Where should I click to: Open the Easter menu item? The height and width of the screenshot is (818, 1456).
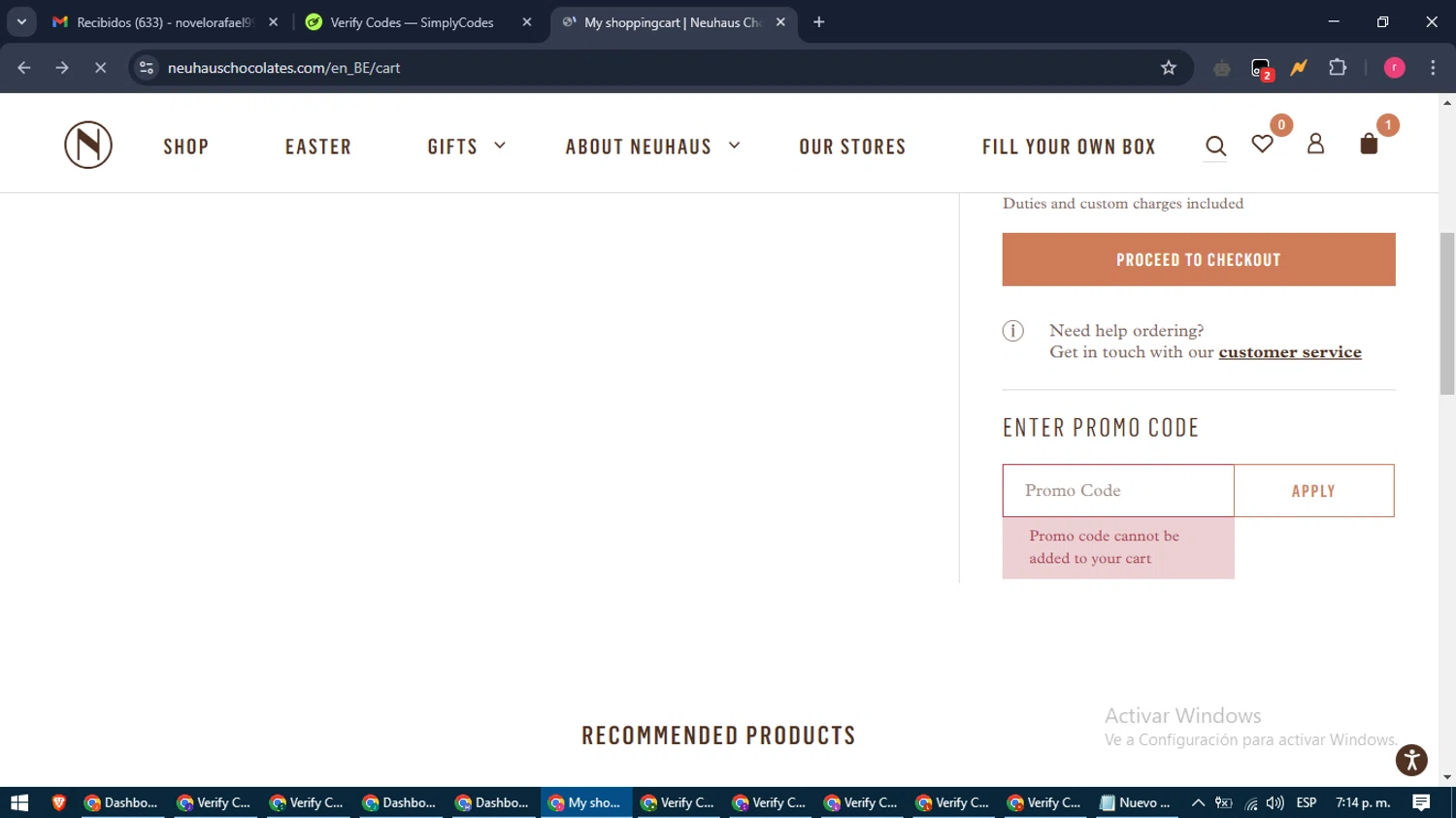pyautogui.click(x=318, y=147)
